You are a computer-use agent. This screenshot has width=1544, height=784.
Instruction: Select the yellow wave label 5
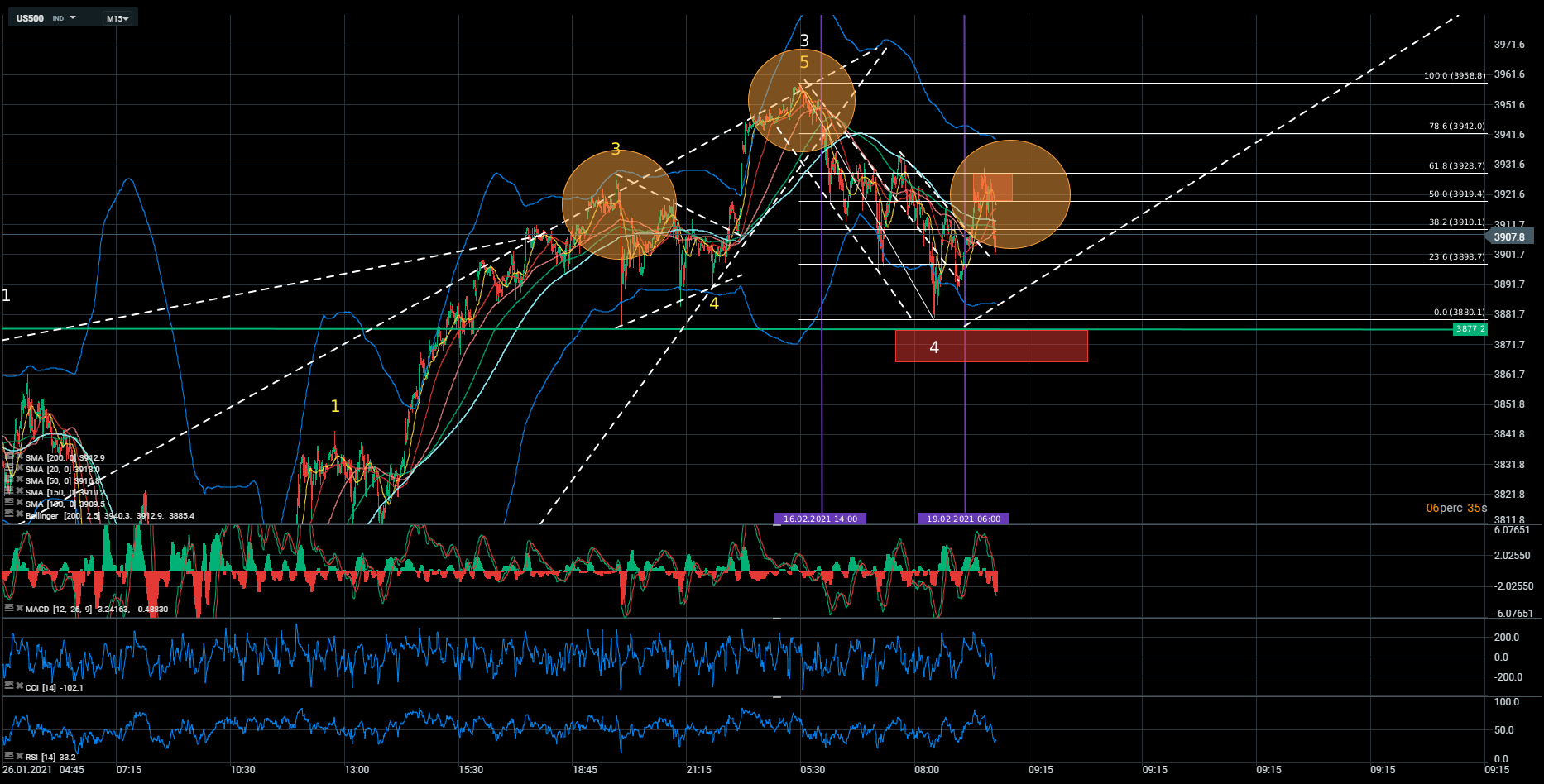(804, 62)
